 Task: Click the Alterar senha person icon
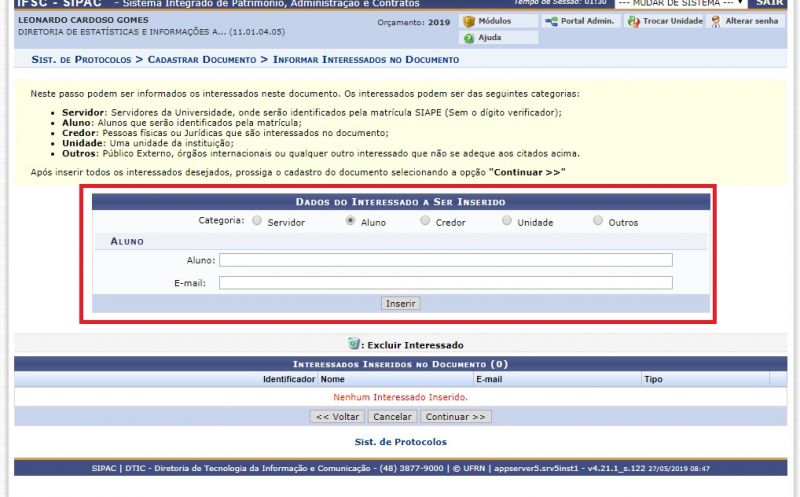(716, 21)
